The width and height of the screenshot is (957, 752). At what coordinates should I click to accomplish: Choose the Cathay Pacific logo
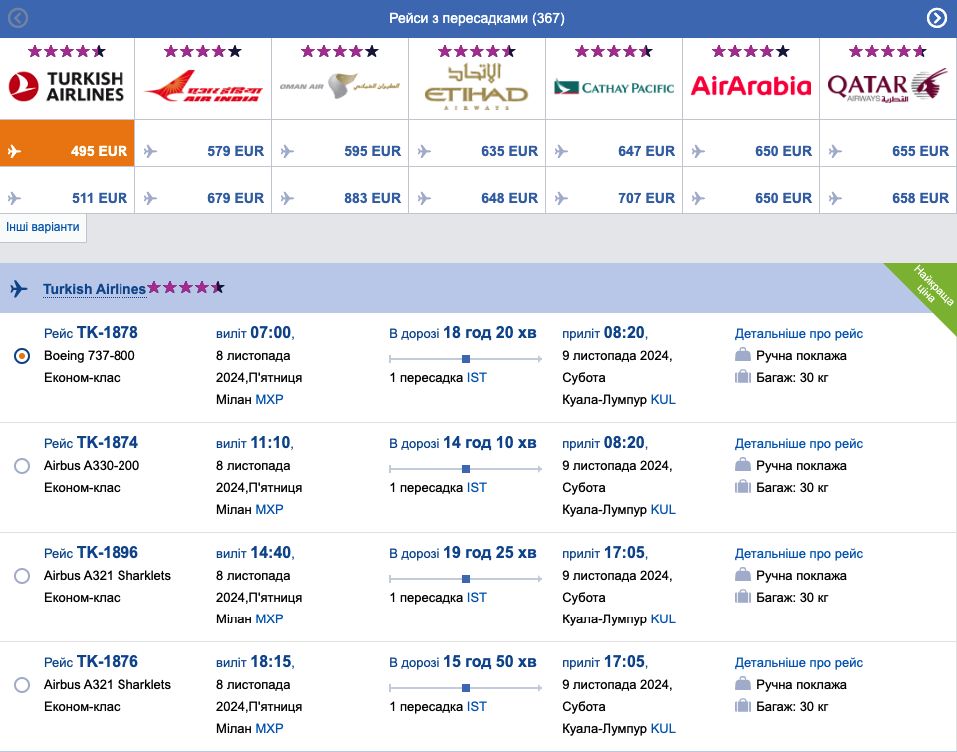[614, 87]
